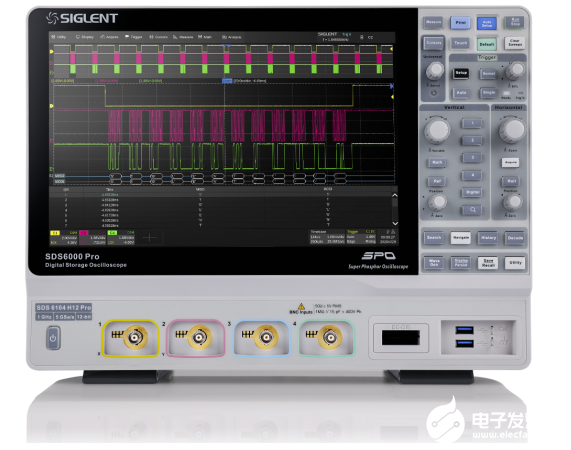Toggle channel 2 button in Vertical section
The width and height of the screenshot is (571, 450).
coord(472,140)
